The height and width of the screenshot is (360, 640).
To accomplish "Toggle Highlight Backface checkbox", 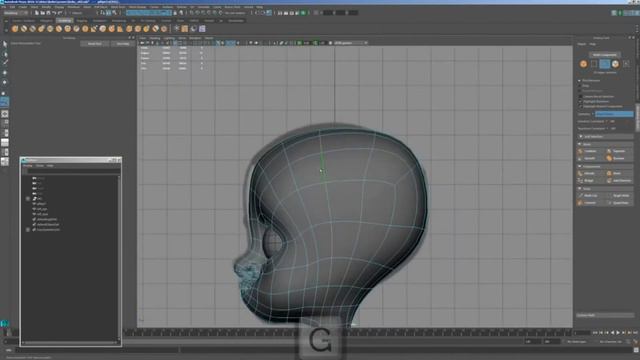I will pos(580,101).
